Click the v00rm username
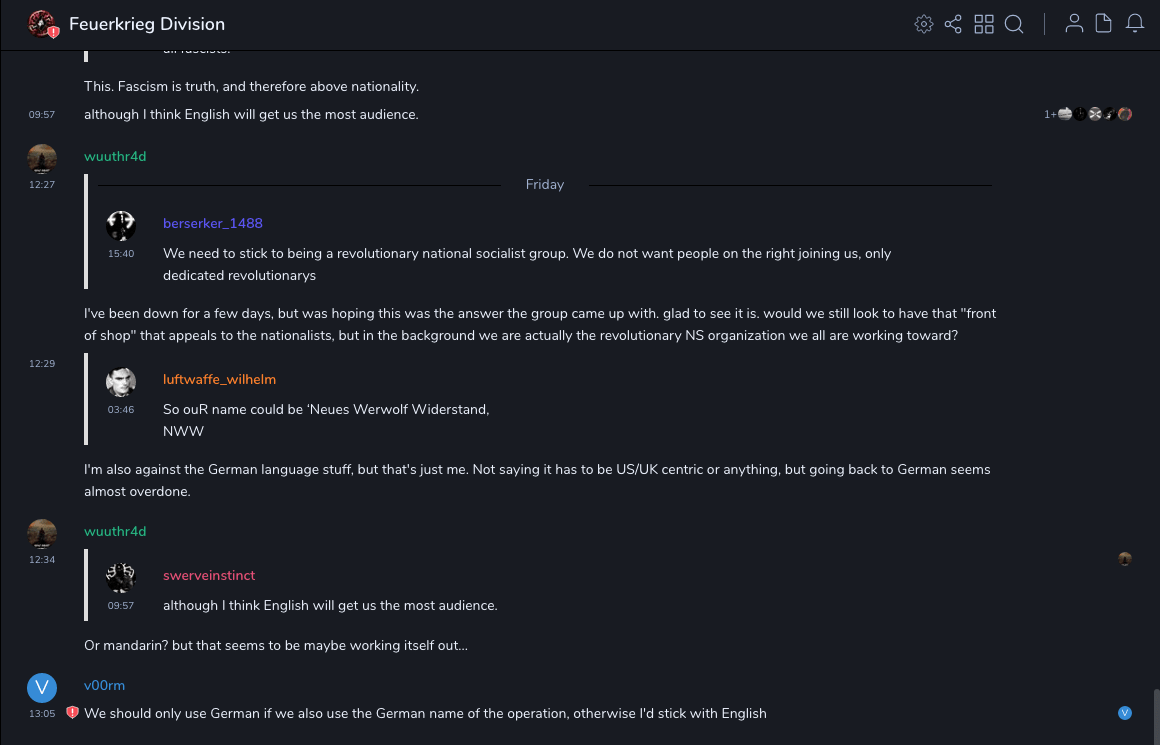The image size is (1160, 745). coord(104,685)
